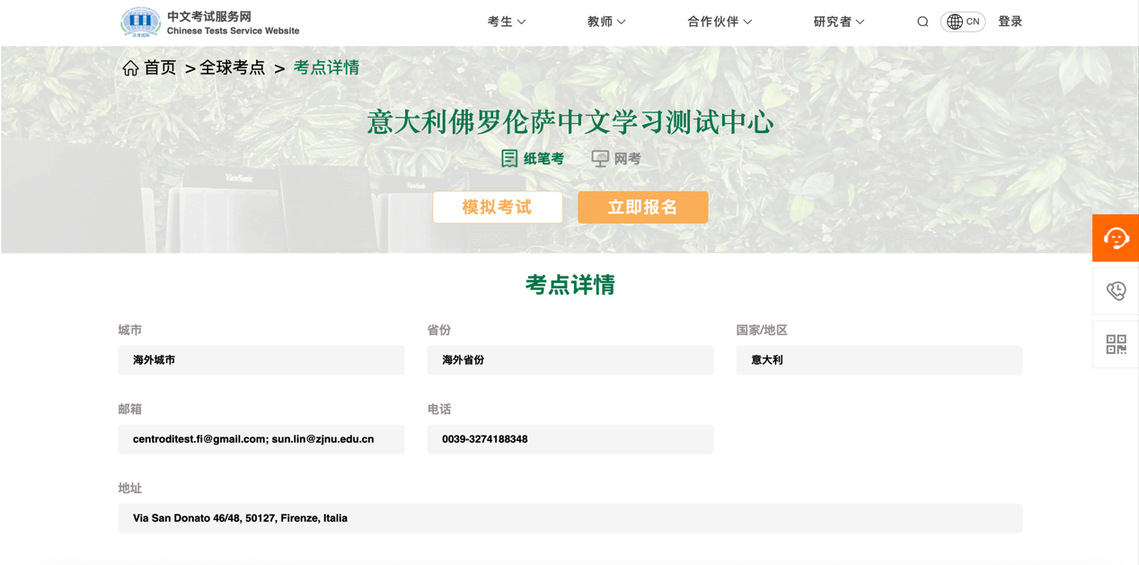The image size is (1139, 565).
Task: Open the 研究者 navigation menu
Action: click(838, 22)
